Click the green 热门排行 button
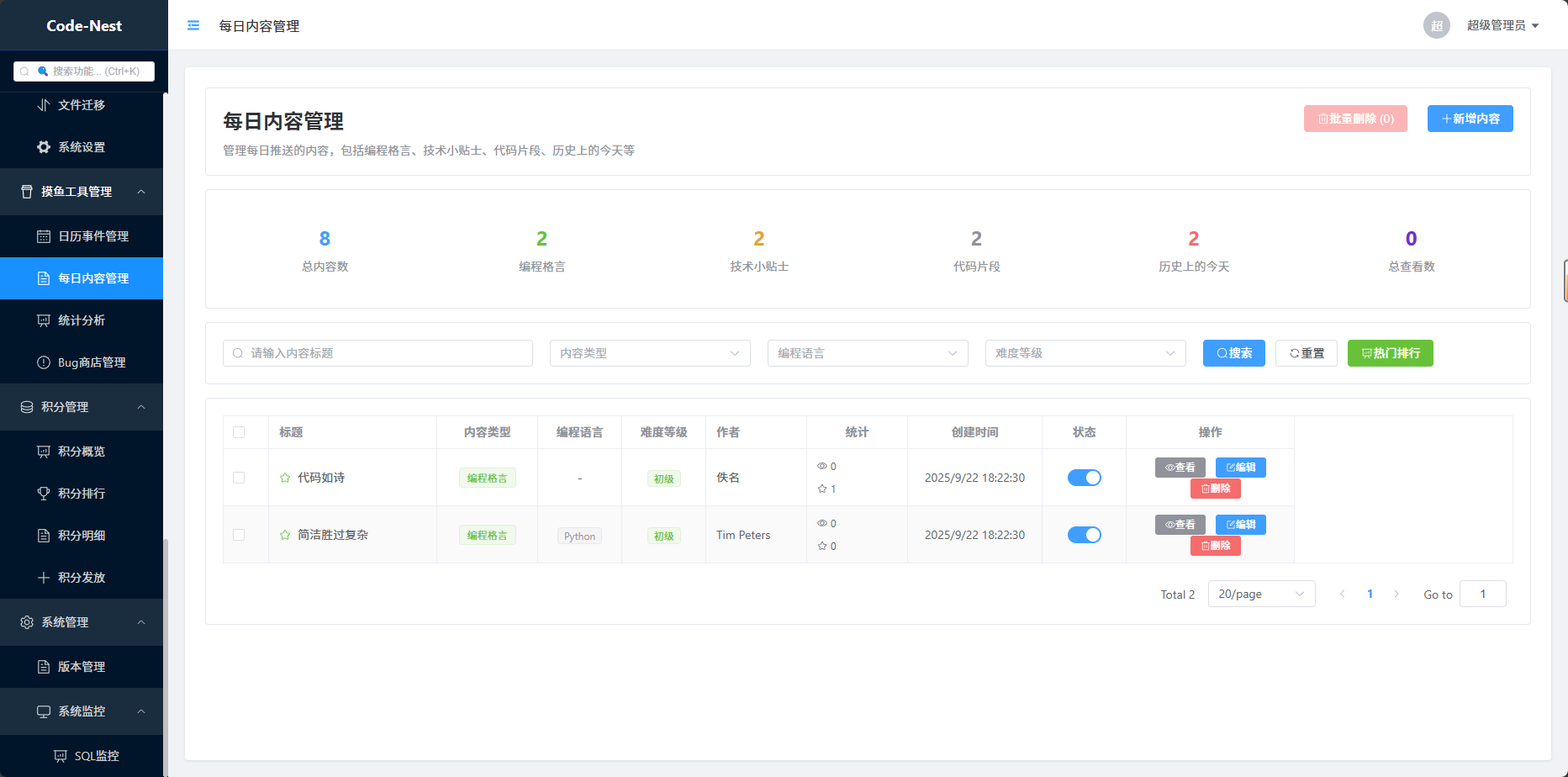Viewport: 1568px width, 777px height. pos(1390,353)
